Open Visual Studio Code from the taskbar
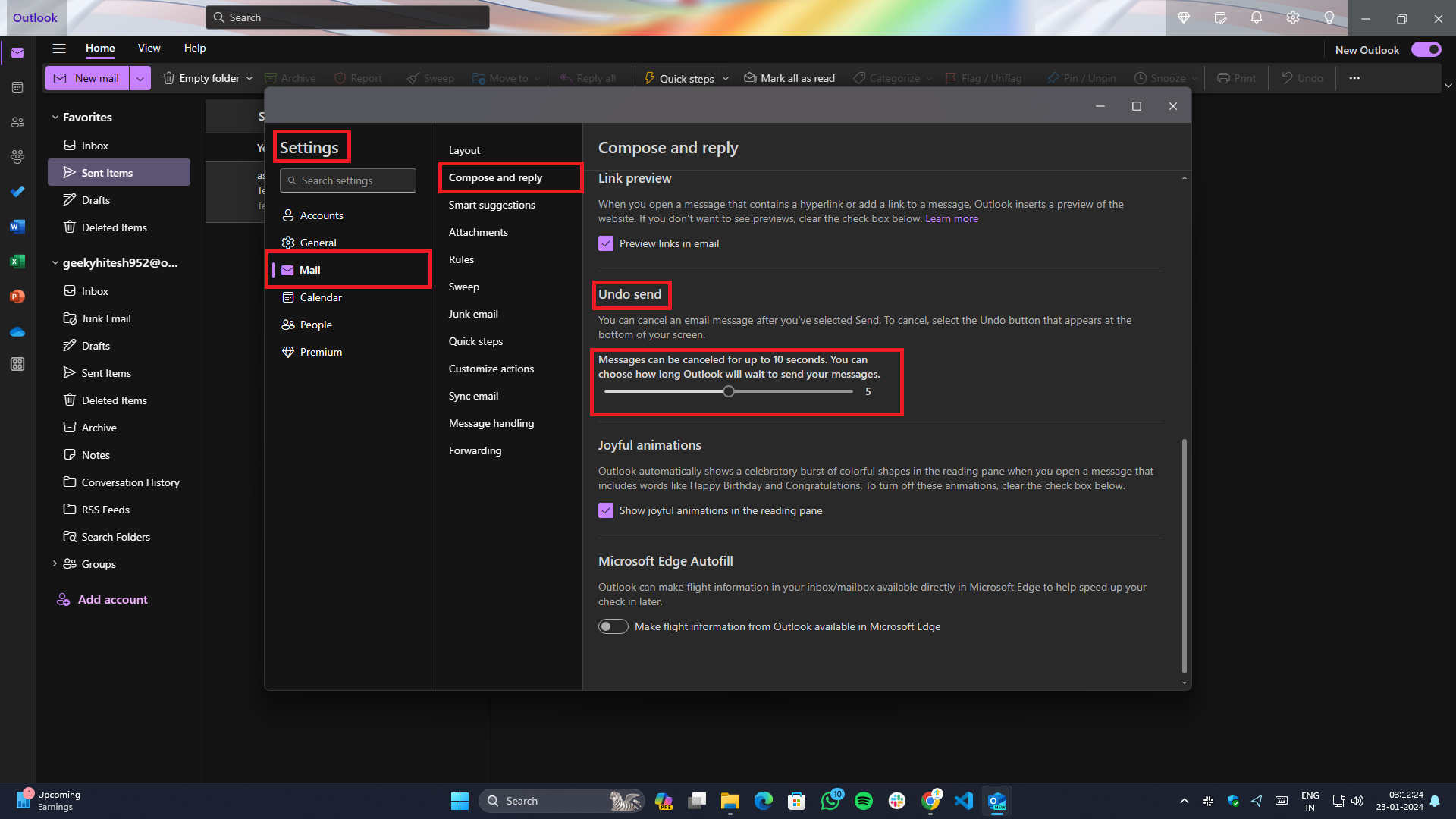1456x819 pixels. [x=964, y=801]
